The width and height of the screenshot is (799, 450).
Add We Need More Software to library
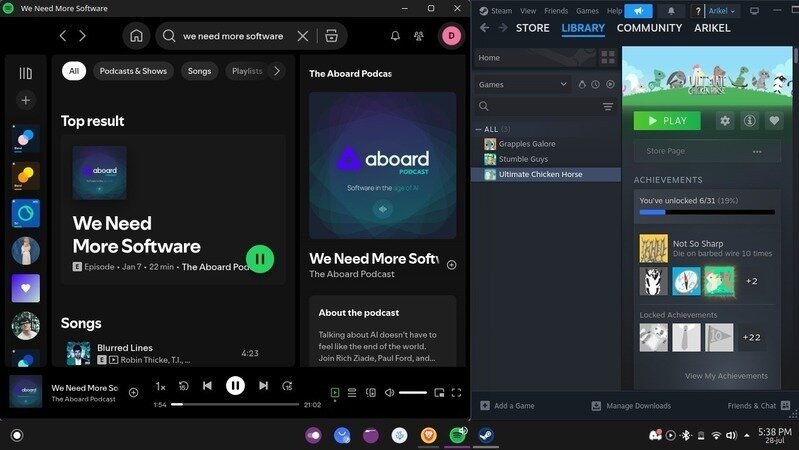[451, 264]
